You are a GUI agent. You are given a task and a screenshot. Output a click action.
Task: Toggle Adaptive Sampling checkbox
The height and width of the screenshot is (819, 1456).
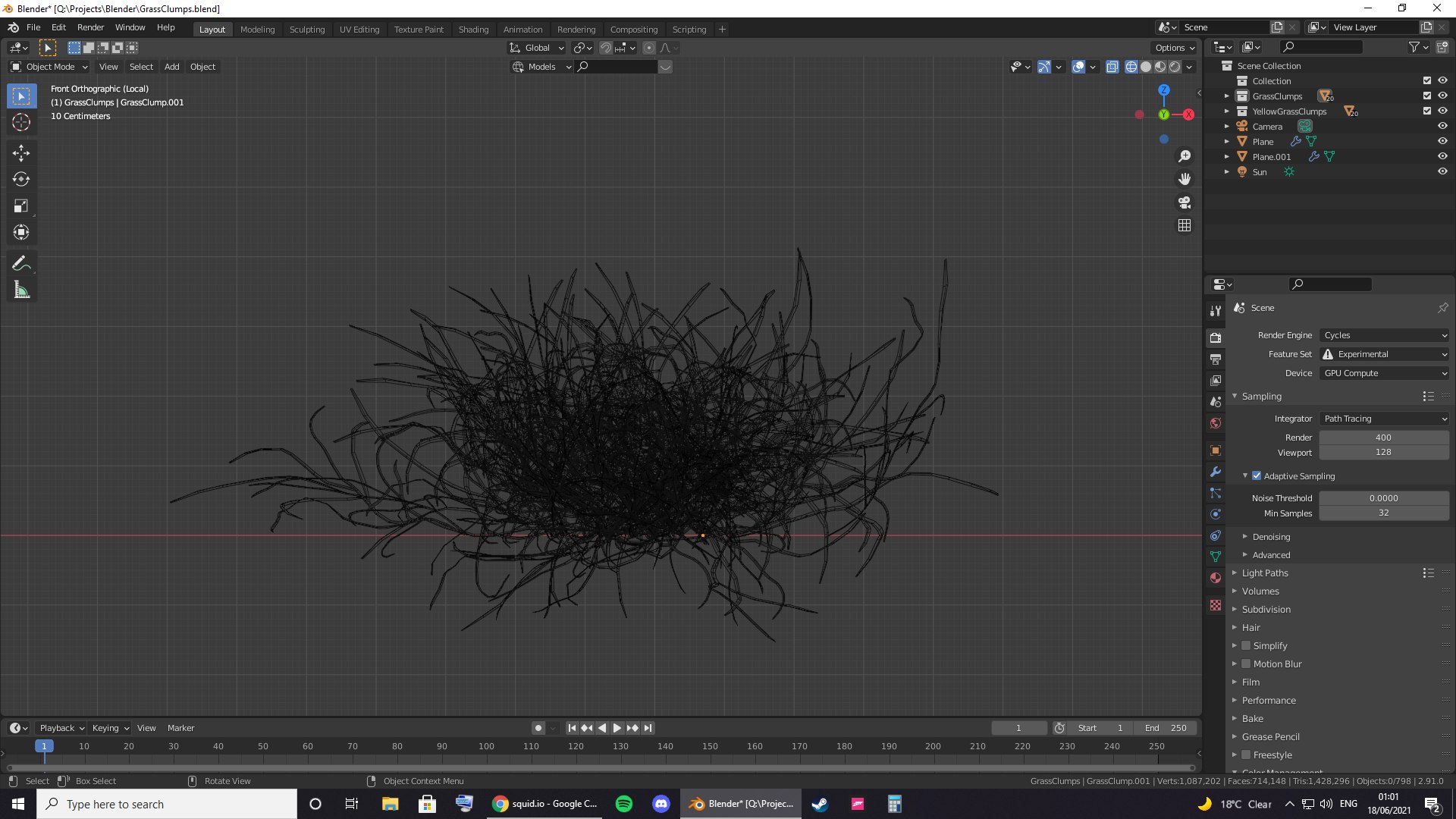pyautogui.click(x=1257, y=476)
